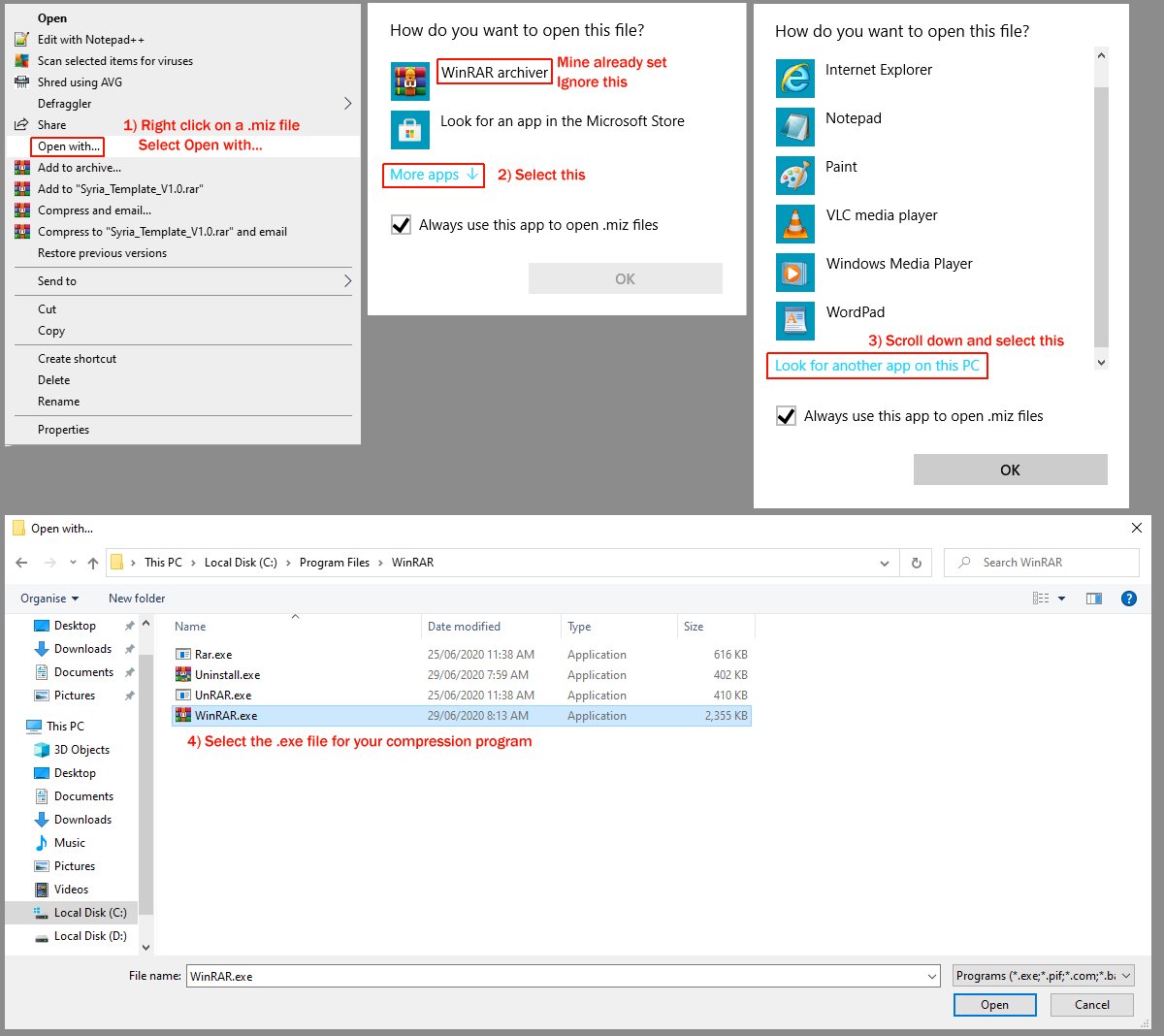Click the change view icon in the dialog toolbar
Viewport: 1164px width, 1036px height.
1041,599
